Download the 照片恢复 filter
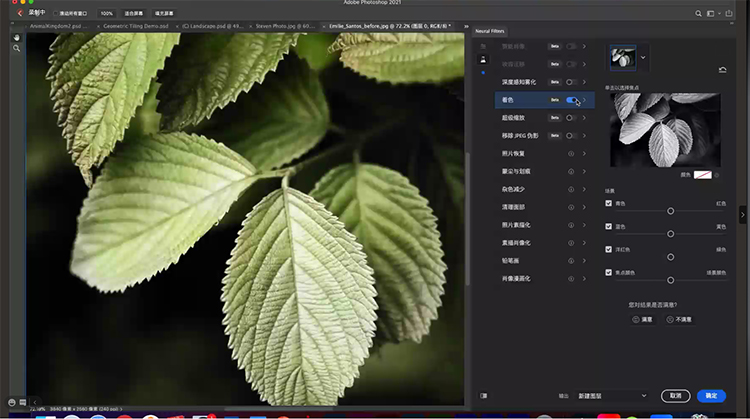750x419 pixels. (x=571, y=154)
